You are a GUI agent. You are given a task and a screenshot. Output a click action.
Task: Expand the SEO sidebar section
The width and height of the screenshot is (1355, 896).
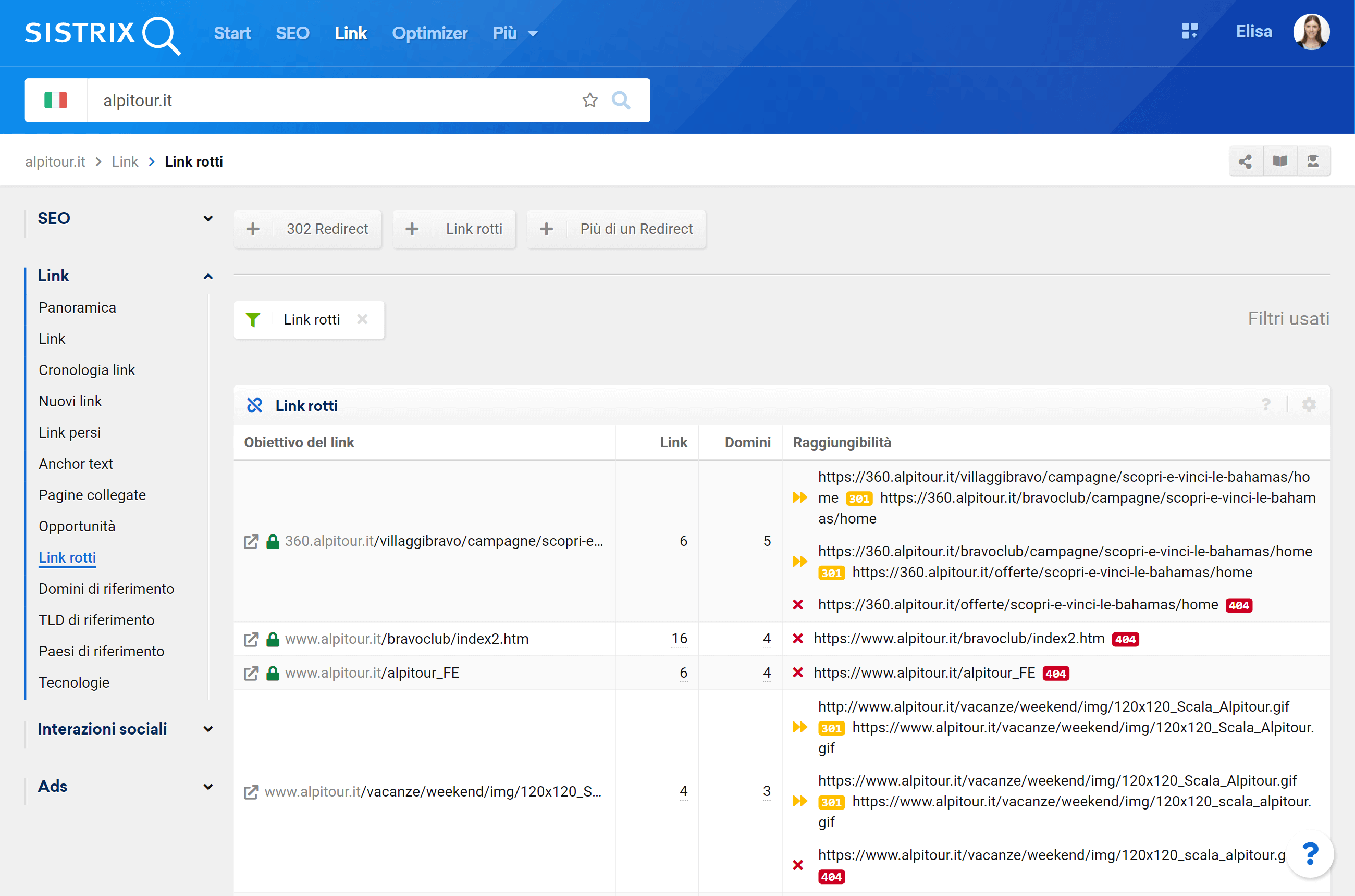[x=208, y=218]
